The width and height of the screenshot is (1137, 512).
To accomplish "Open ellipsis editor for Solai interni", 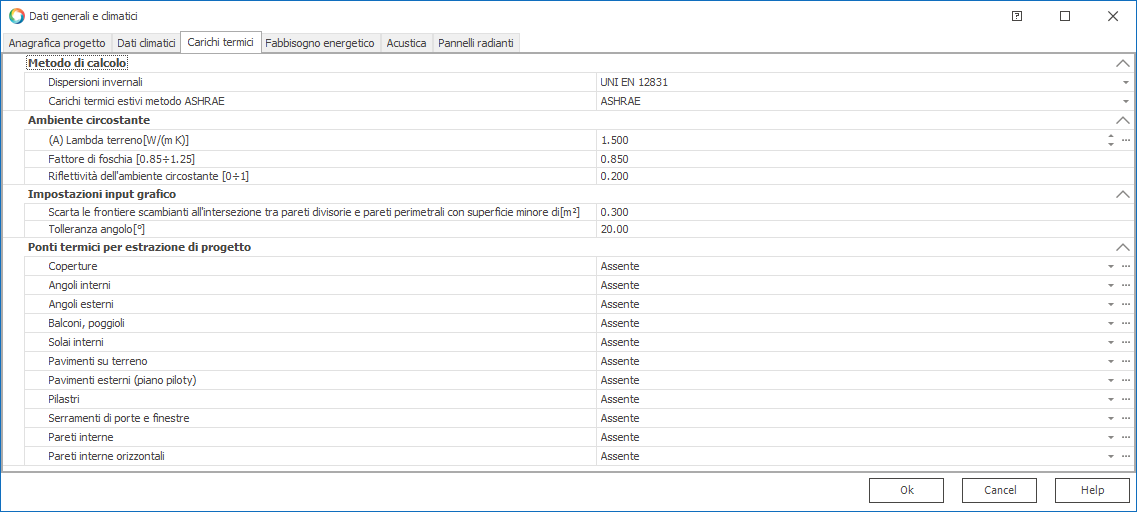I will tap(1125, 343).
